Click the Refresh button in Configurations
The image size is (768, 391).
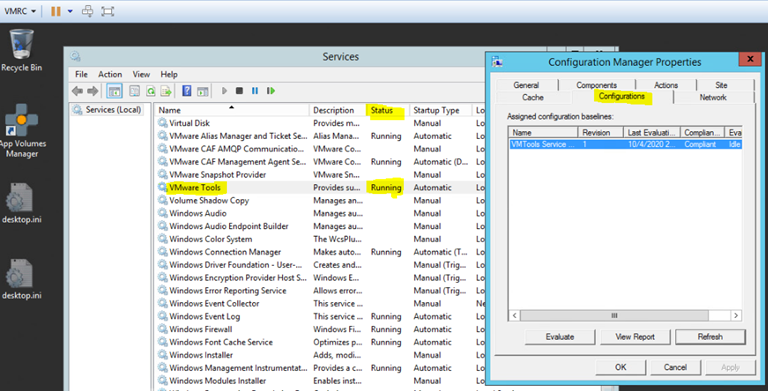(710, 337)
